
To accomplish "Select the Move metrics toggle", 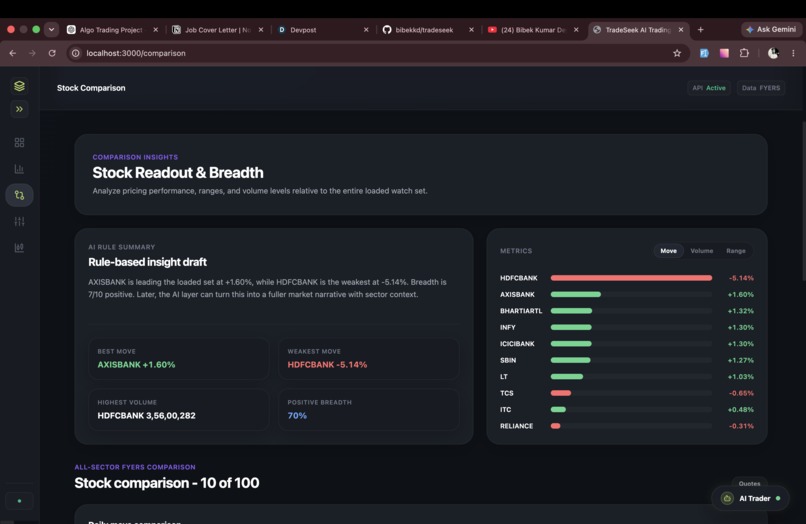I will (x=668, y=251).
